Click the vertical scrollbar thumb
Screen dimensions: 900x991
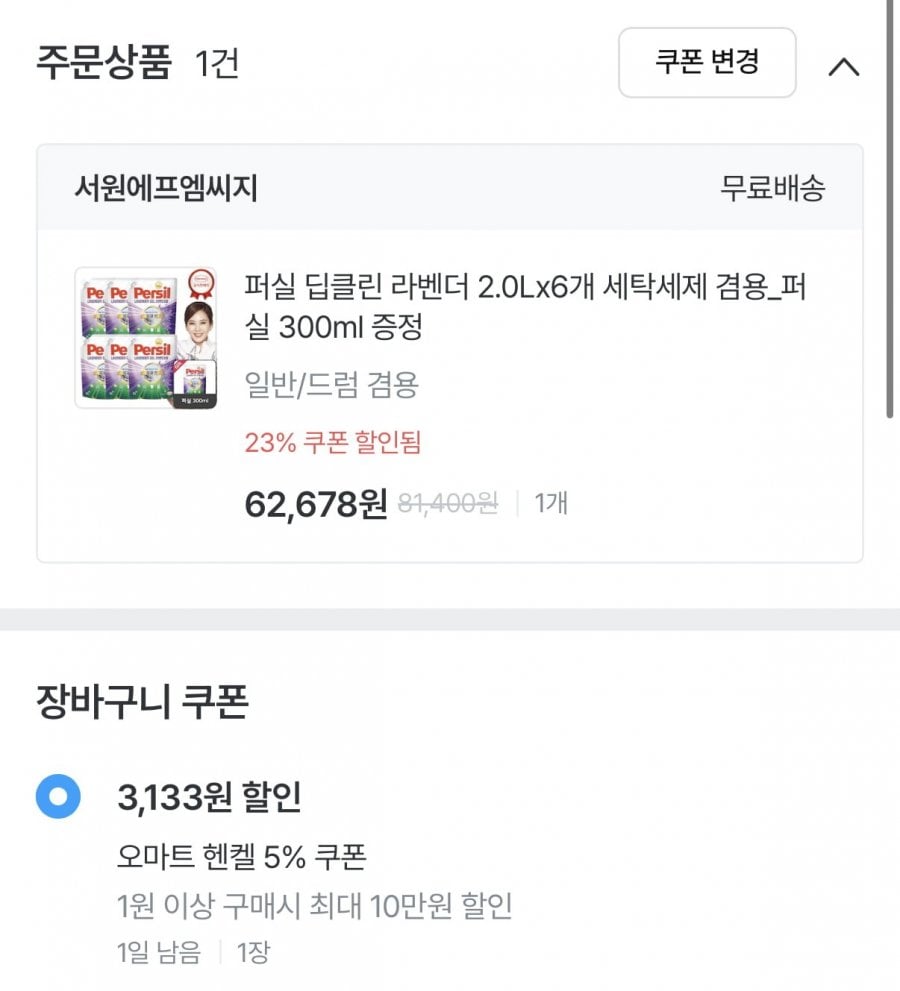(890, 209)
